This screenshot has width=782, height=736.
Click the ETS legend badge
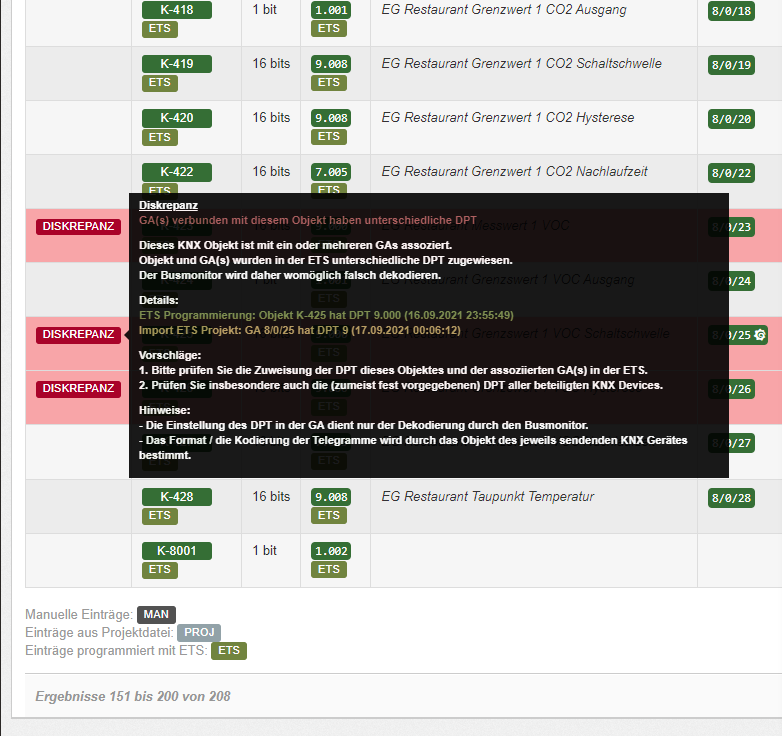pos(229,651)
